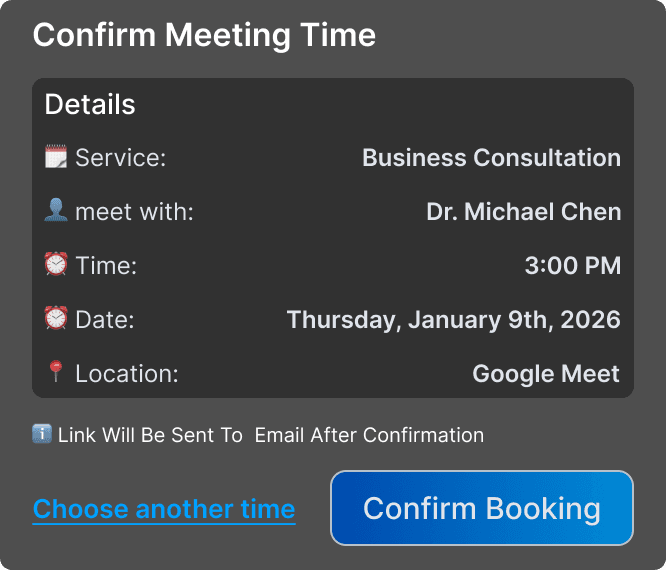Click the notepad icon beside Service

point(56,157)
